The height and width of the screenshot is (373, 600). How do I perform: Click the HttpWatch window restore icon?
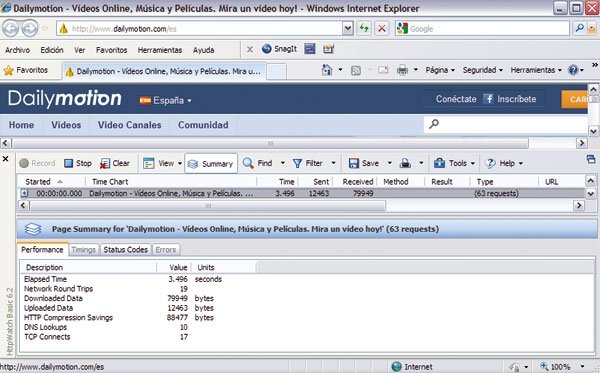591,159
